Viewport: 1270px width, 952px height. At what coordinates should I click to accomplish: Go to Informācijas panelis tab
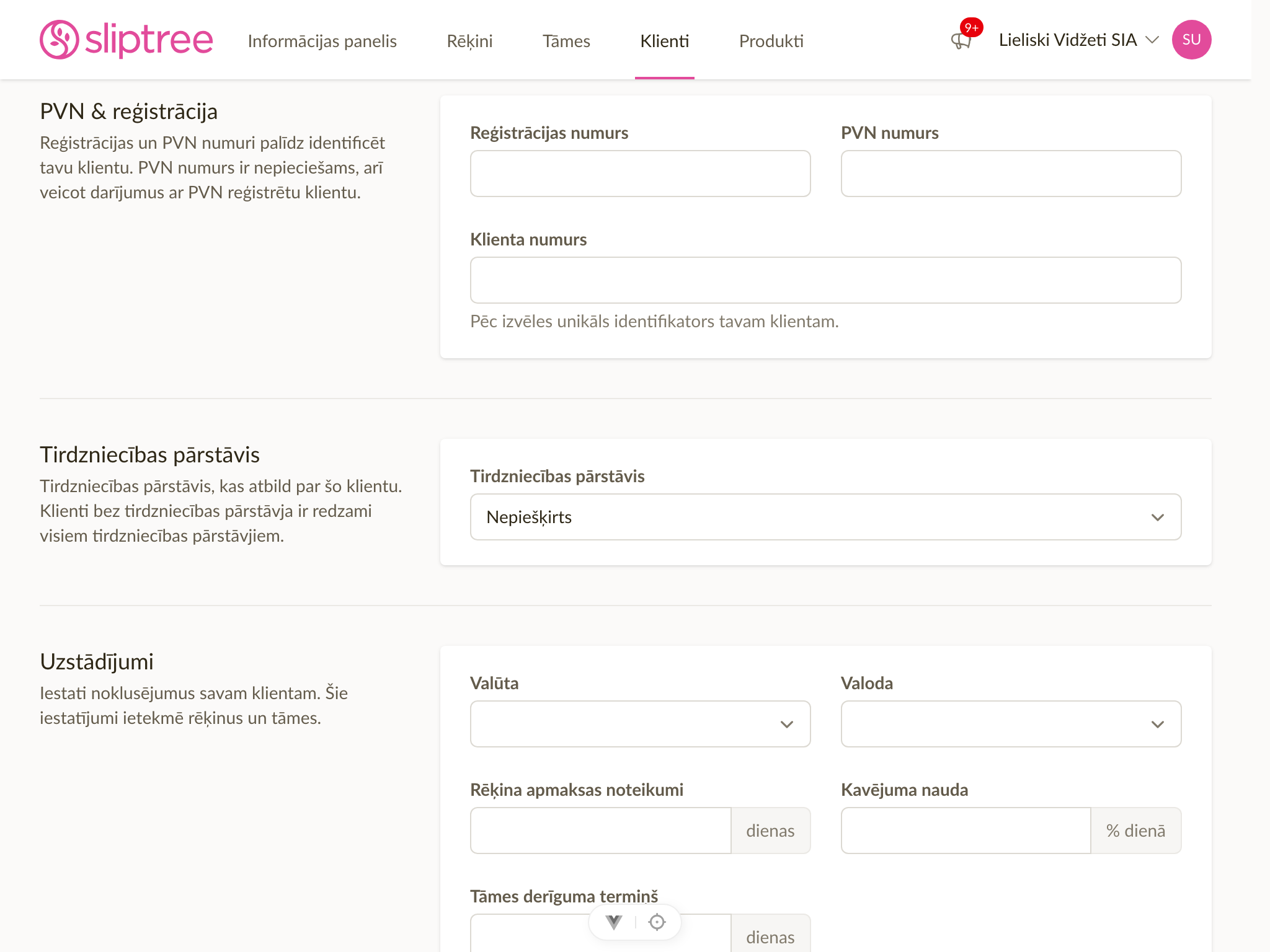point(322,41)
